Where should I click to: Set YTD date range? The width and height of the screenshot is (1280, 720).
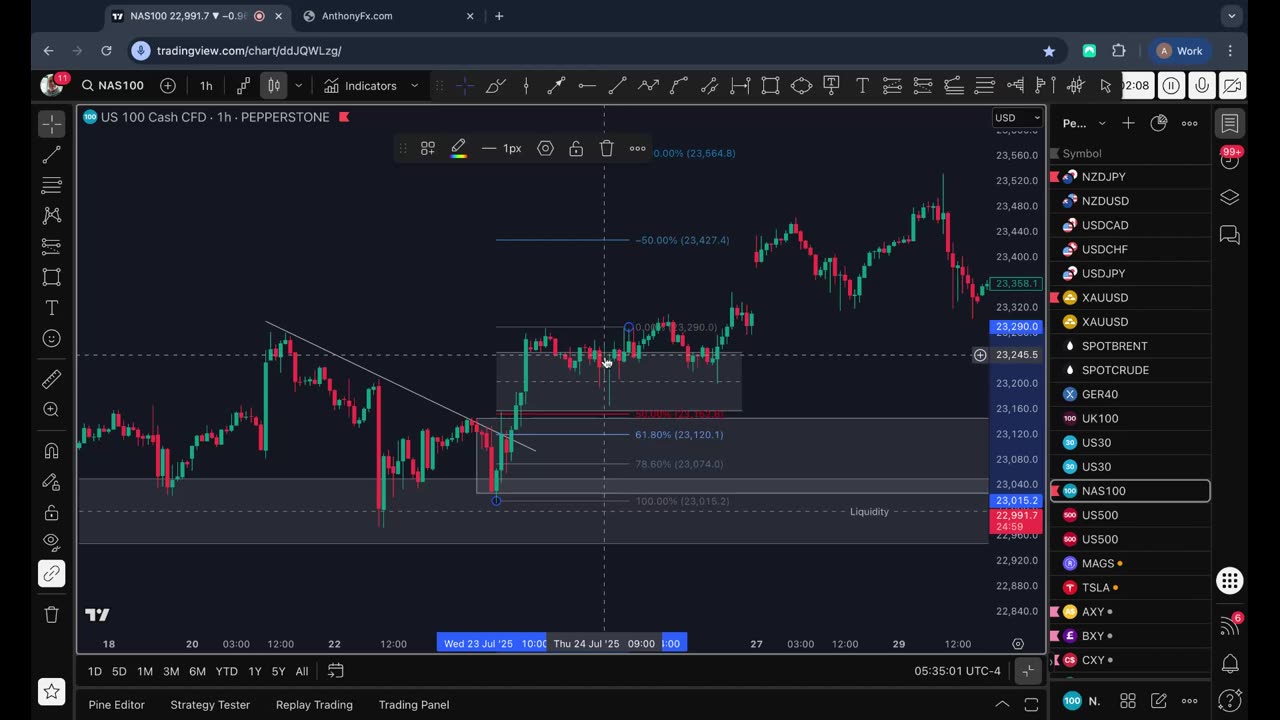(x=226, y=671)
